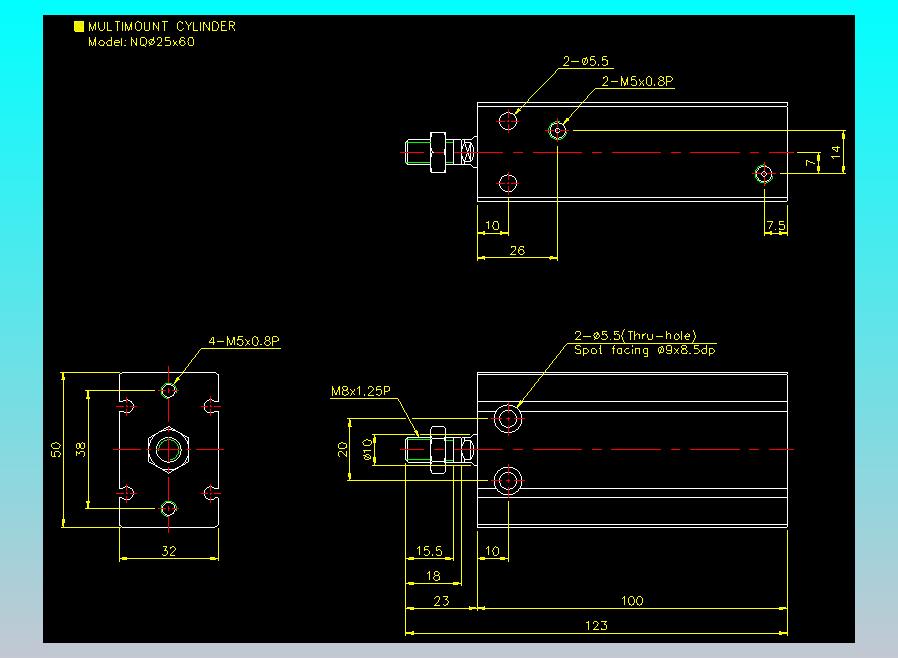Click the '10' dimension next to '15.5'
The height and width of the screenshot is (658, 898).
(492, 551)
